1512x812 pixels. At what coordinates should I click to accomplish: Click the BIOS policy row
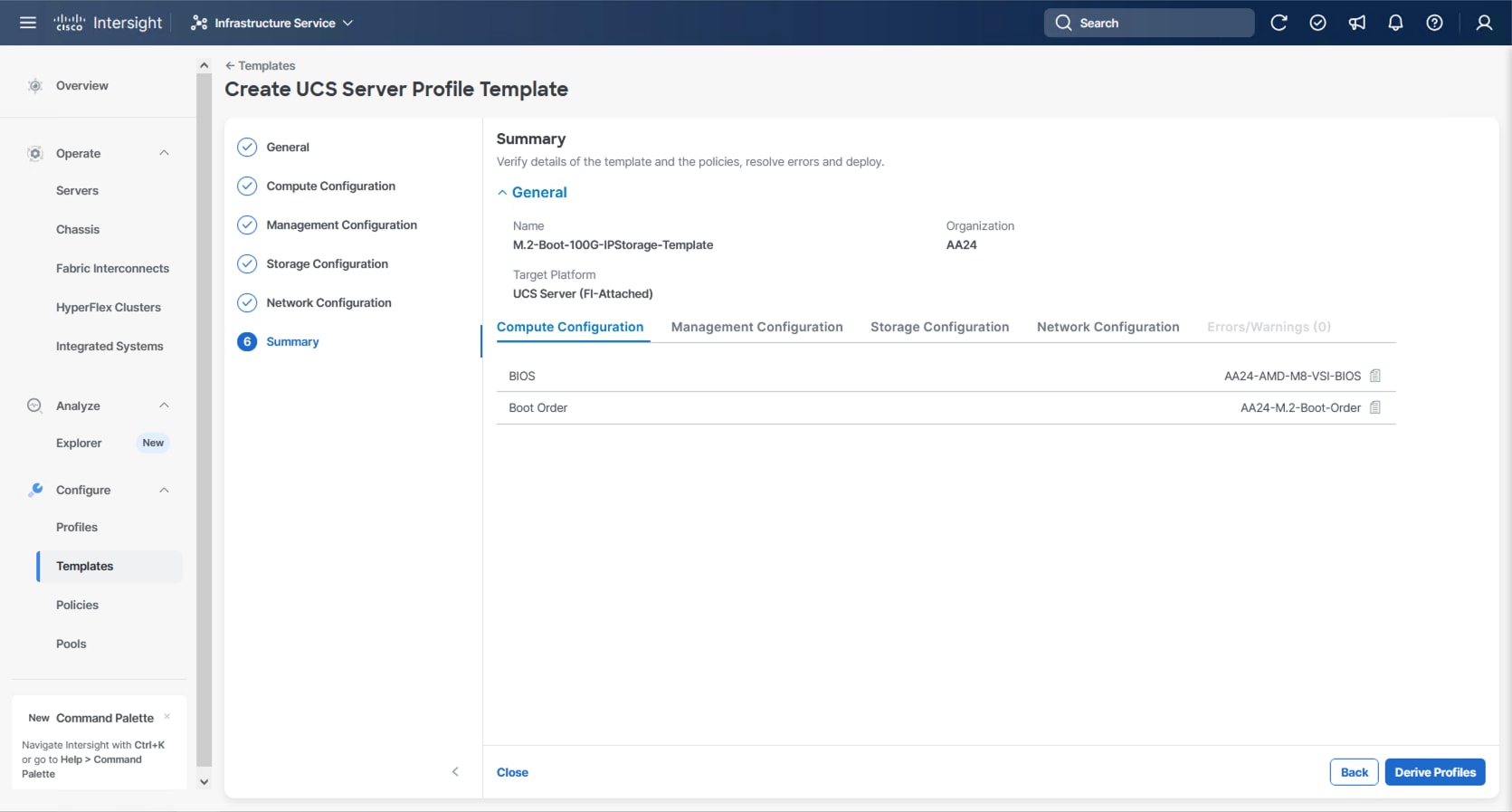tap(946, 376)
